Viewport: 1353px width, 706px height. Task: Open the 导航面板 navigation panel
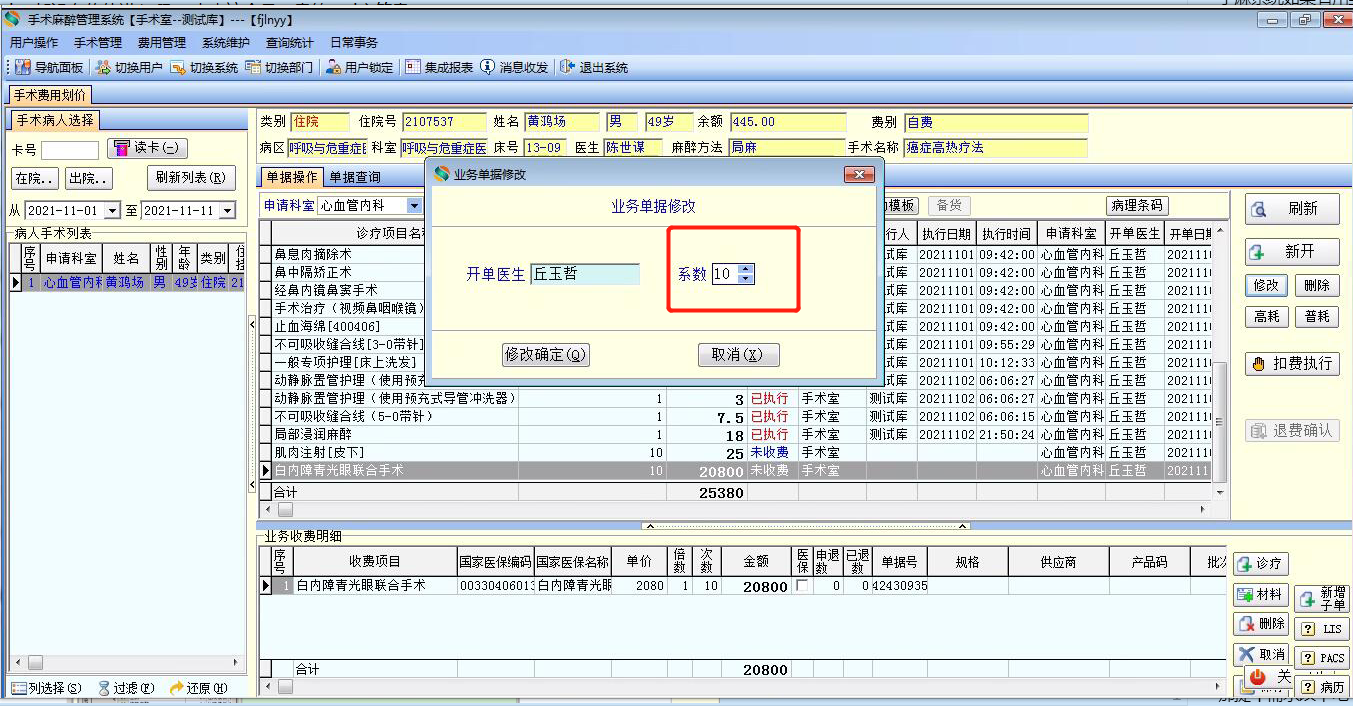coord(49,68)
